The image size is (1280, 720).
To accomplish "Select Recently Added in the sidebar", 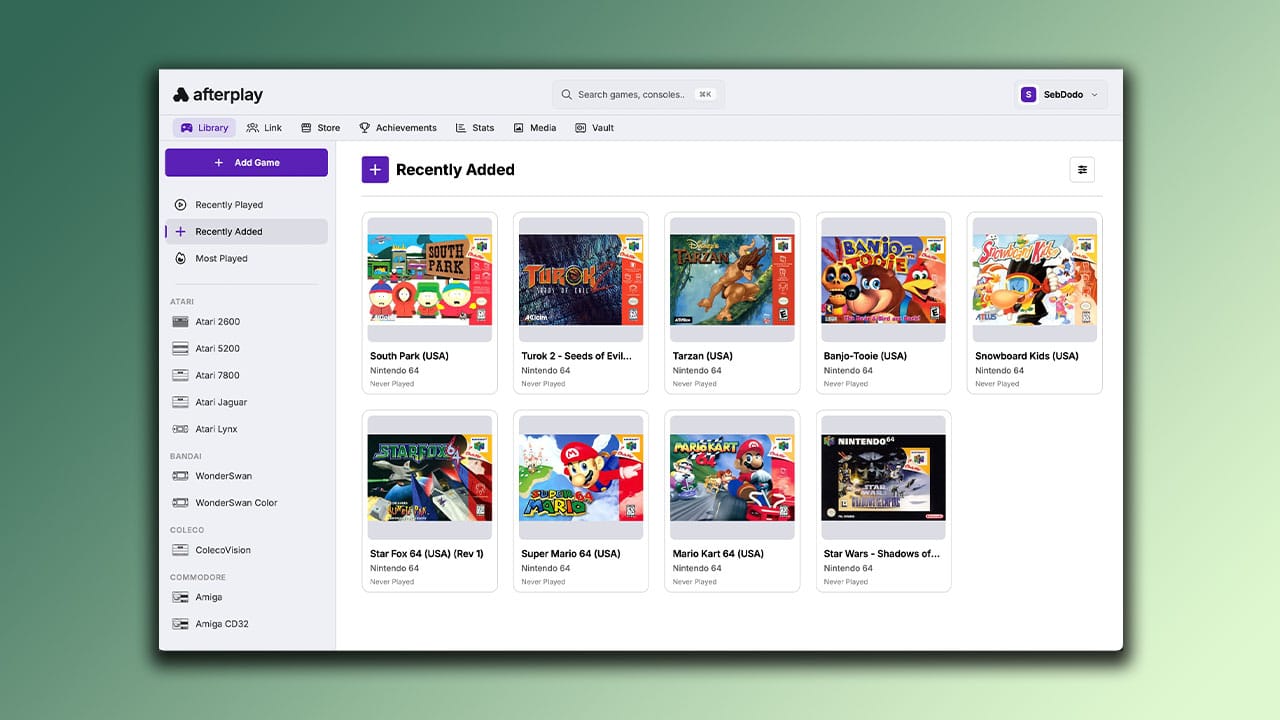I will [x=246, y=232].
